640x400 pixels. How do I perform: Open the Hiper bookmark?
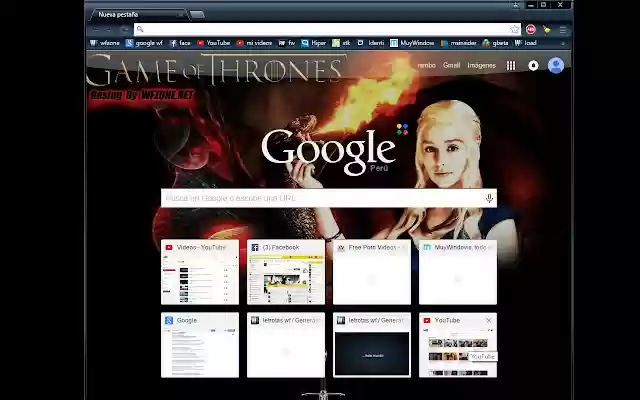pyautogui.click(x=313, y=43)
